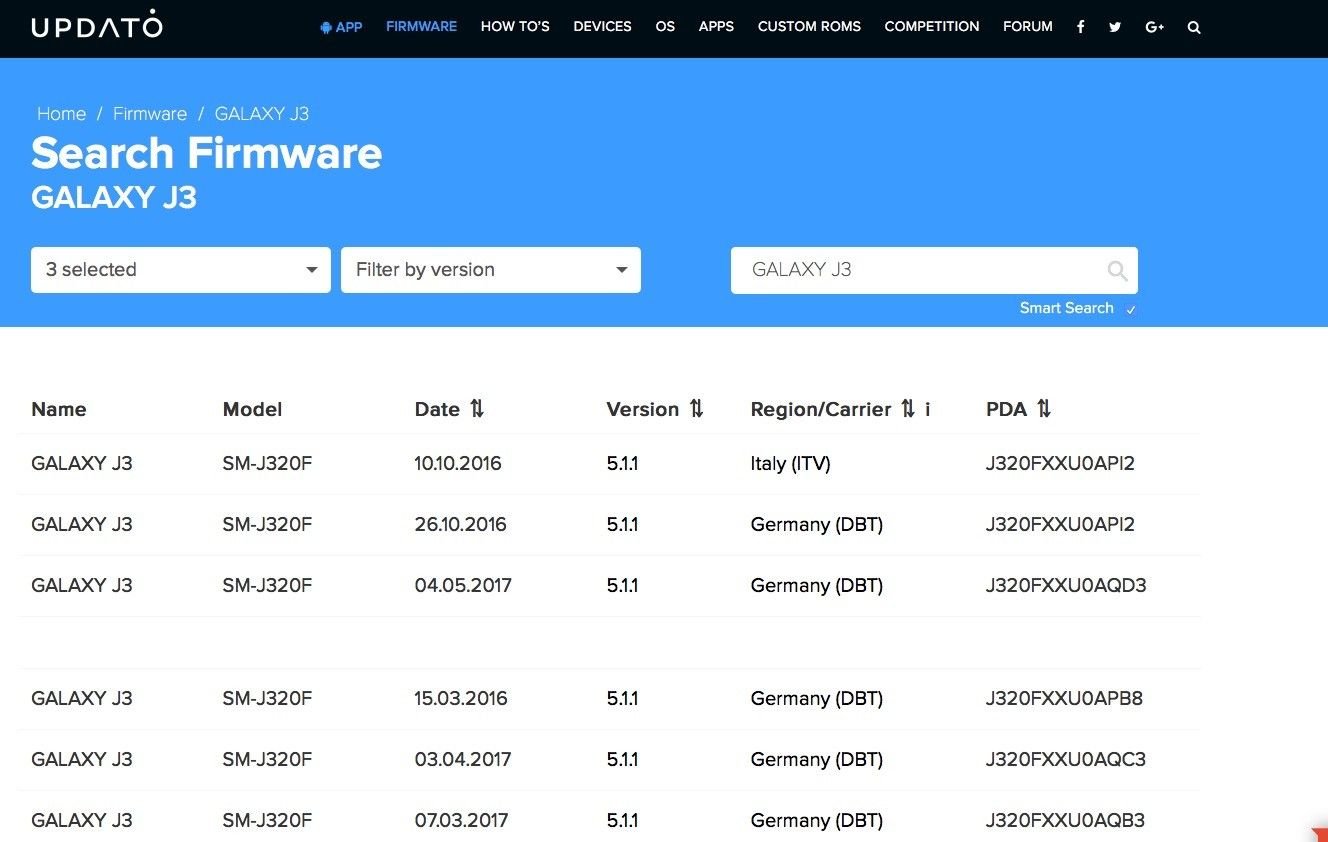Open the Twitter icon in navbar
This screenshot has width=1328, height=842.
[x=1115, y=27]
